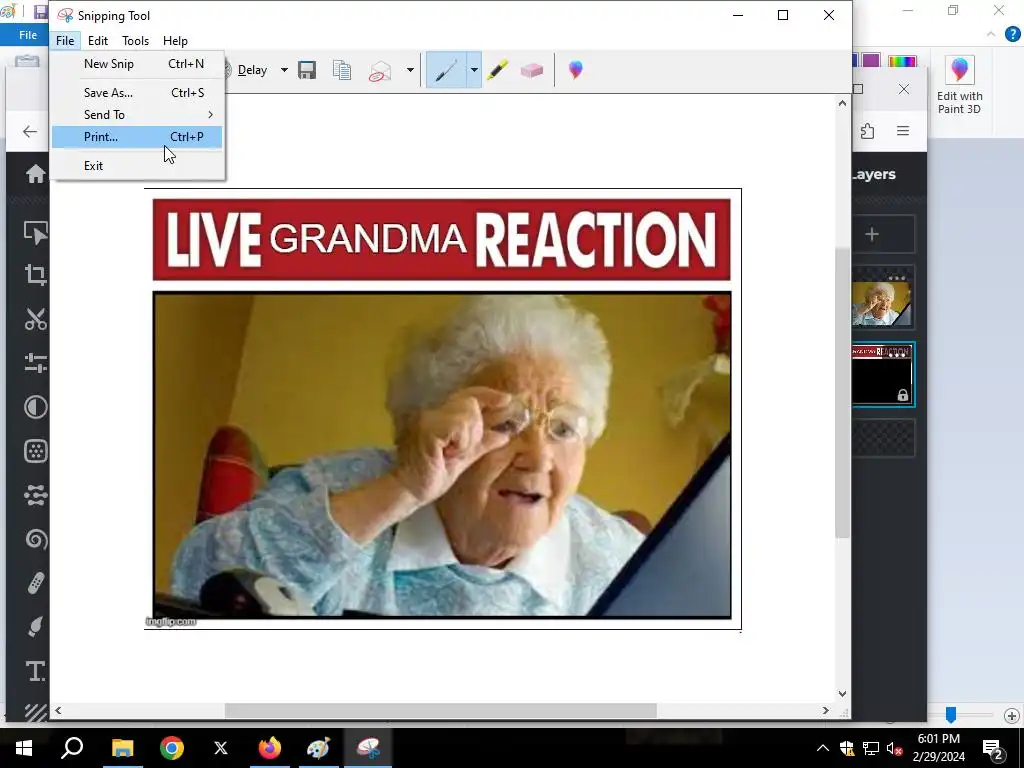Click the back arrow in browser window
The image size is (1024, 768).
pos(30,131)
